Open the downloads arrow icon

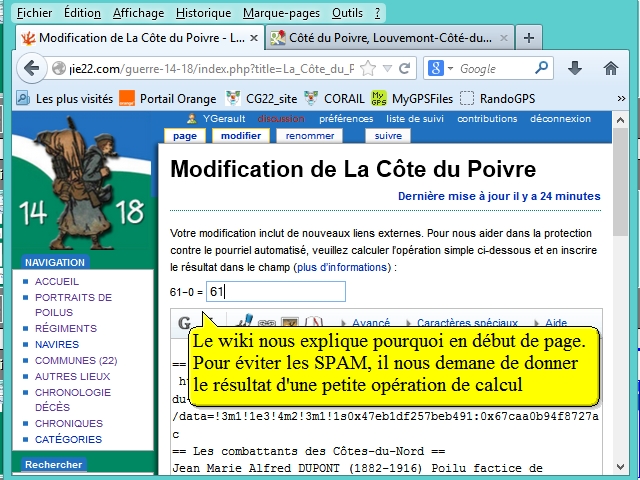[575, 68]
